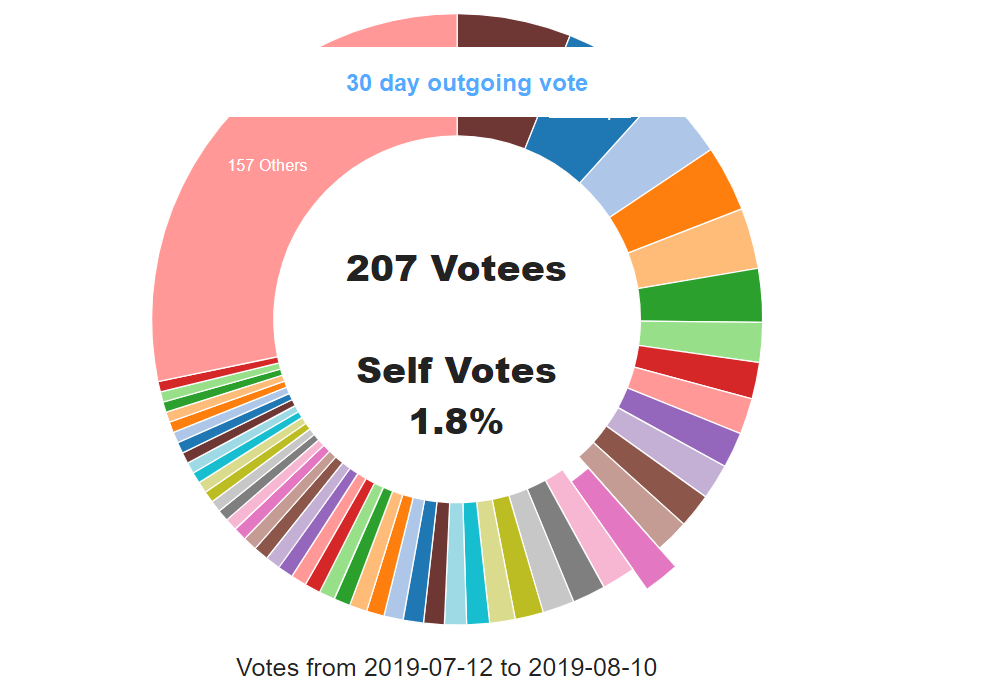Select the large red slice on right
The height and width of the screenshot is (694, 987).
[697, 372]
